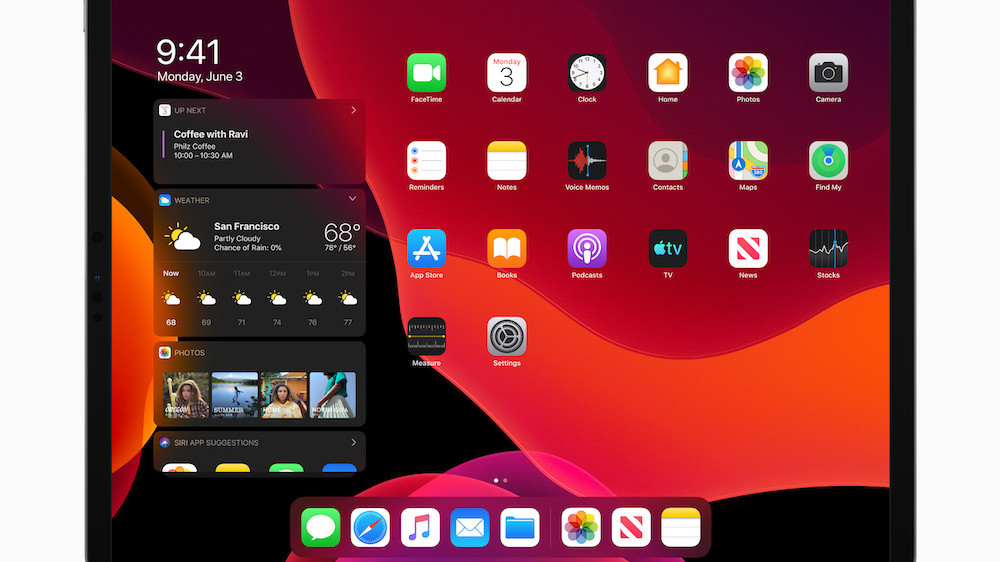
Task: Open the Settings app
Action: [x=506, y=337]
